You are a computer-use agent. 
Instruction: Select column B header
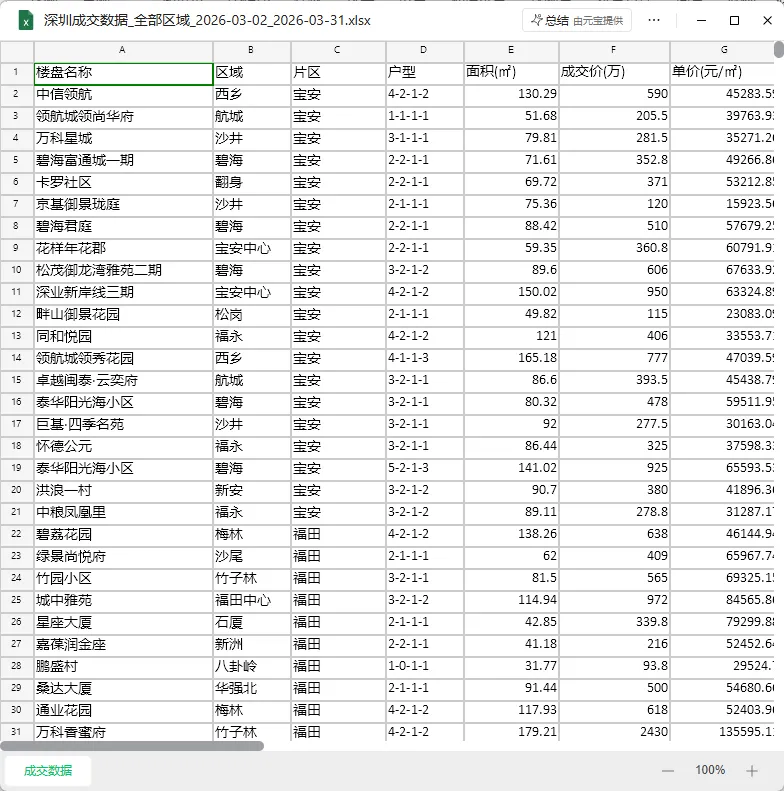click(252, 50)
